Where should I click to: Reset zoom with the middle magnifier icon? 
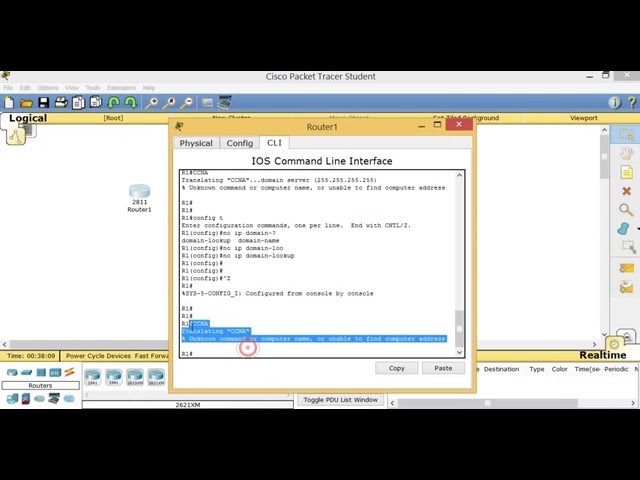(169, 103)
